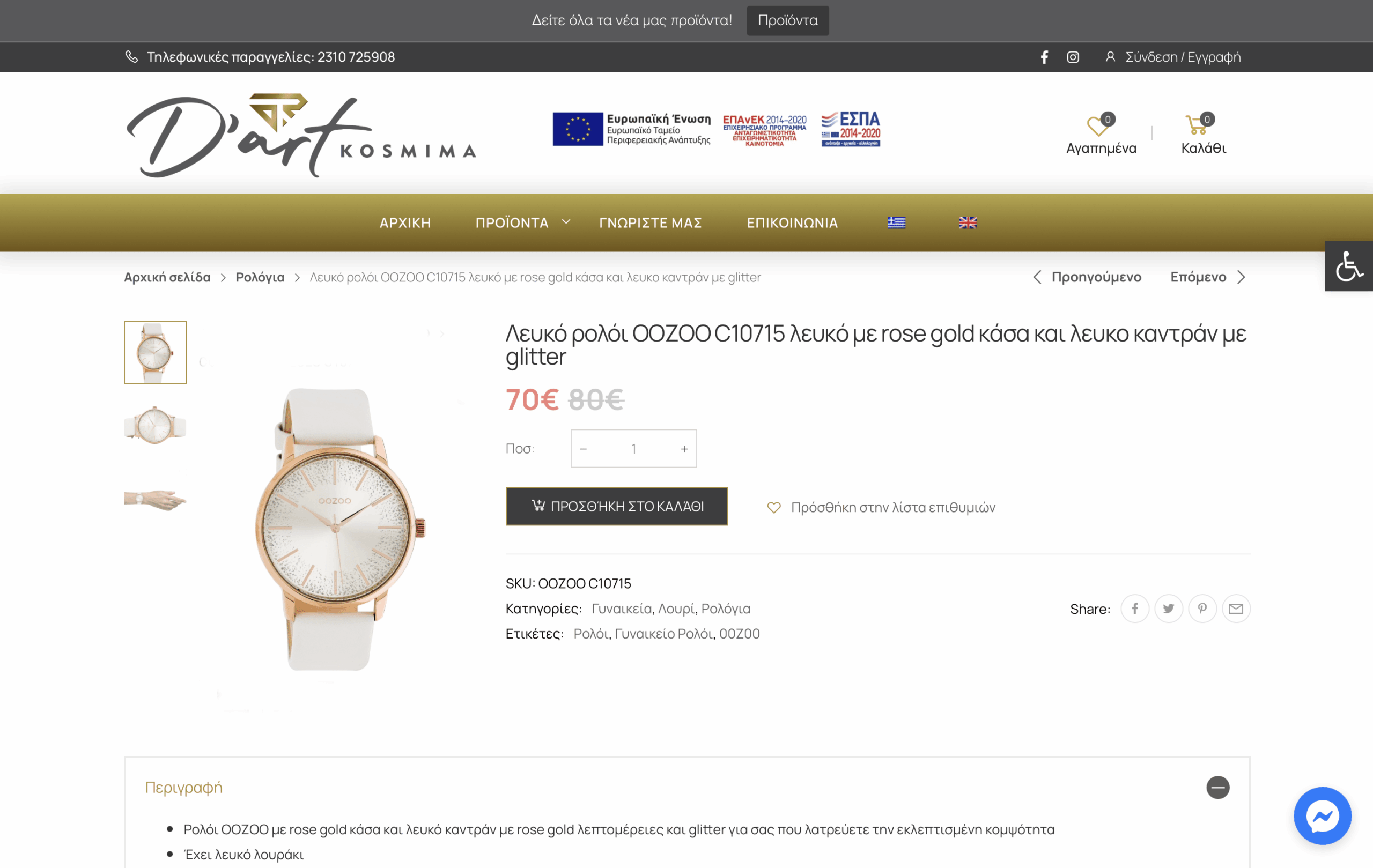This screenshot has height=868, width=1373.
Task: Collapse the Περιγραφή section
Action: (1217, 787)
